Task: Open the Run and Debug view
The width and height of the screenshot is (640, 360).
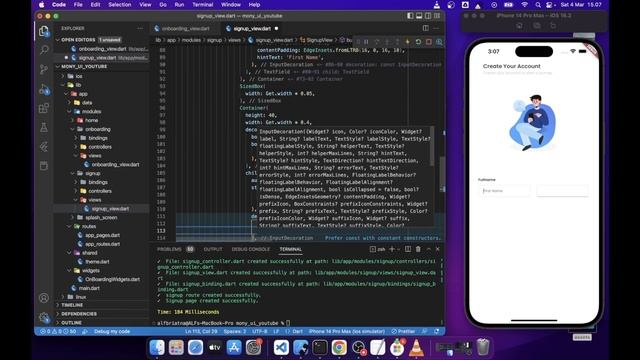Action: 44,89
